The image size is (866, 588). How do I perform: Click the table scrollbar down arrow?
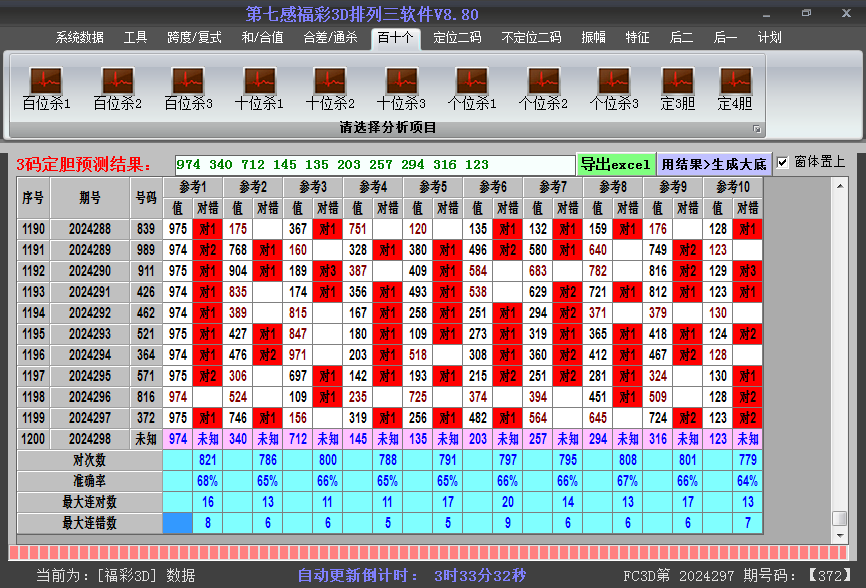[x=839, y=536]
